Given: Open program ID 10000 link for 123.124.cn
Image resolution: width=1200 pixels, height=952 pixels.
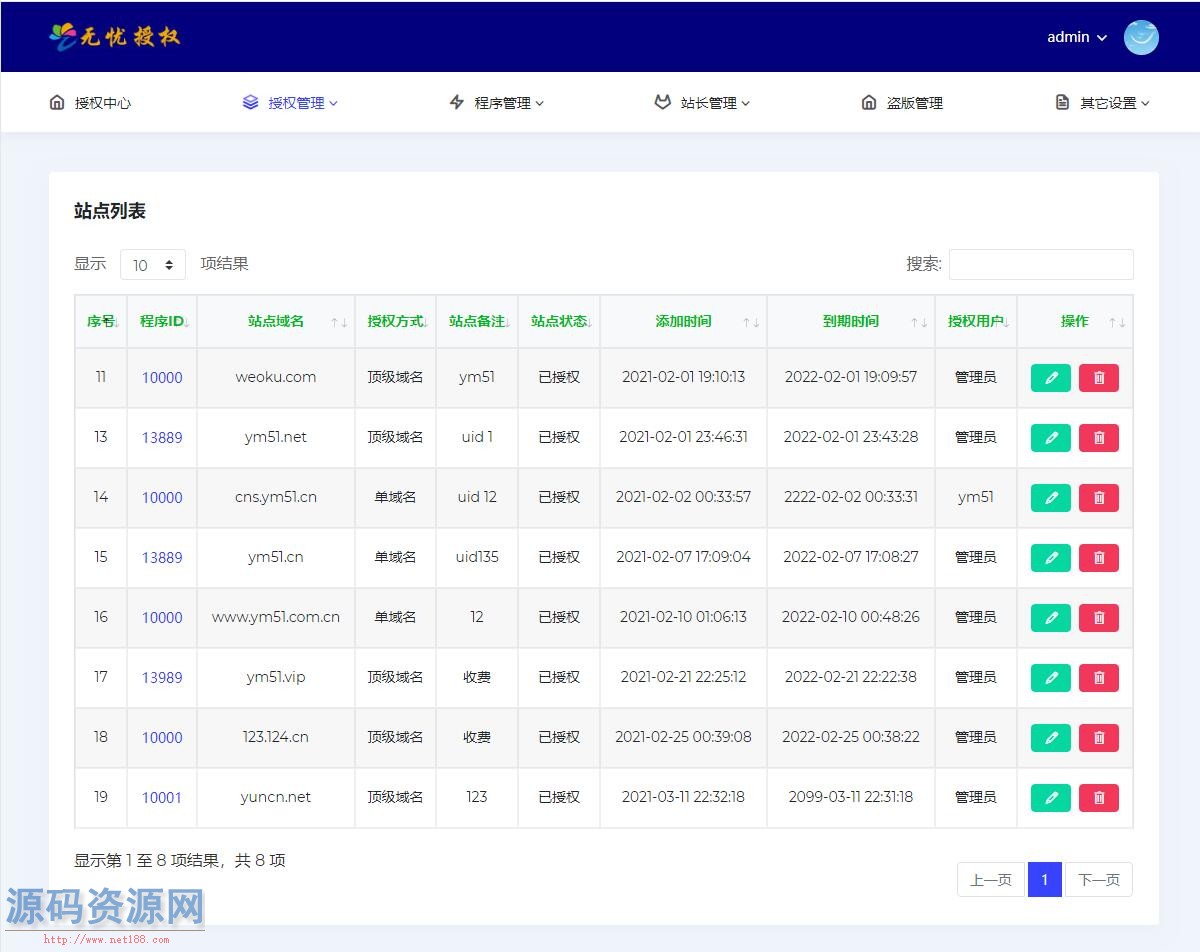Looking at the screenshot, I should [162, 738].
